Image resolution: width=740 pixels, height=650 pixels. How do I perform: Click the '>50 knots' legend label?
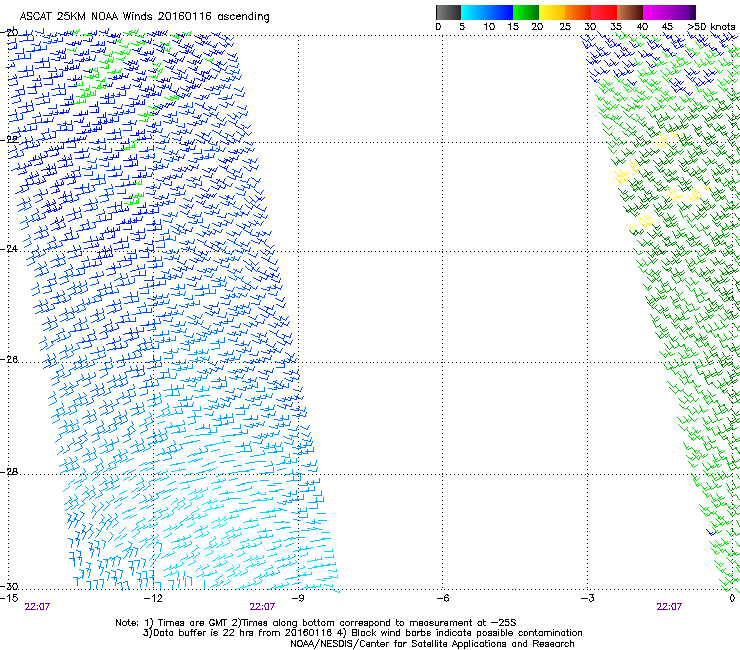point(711,27)
